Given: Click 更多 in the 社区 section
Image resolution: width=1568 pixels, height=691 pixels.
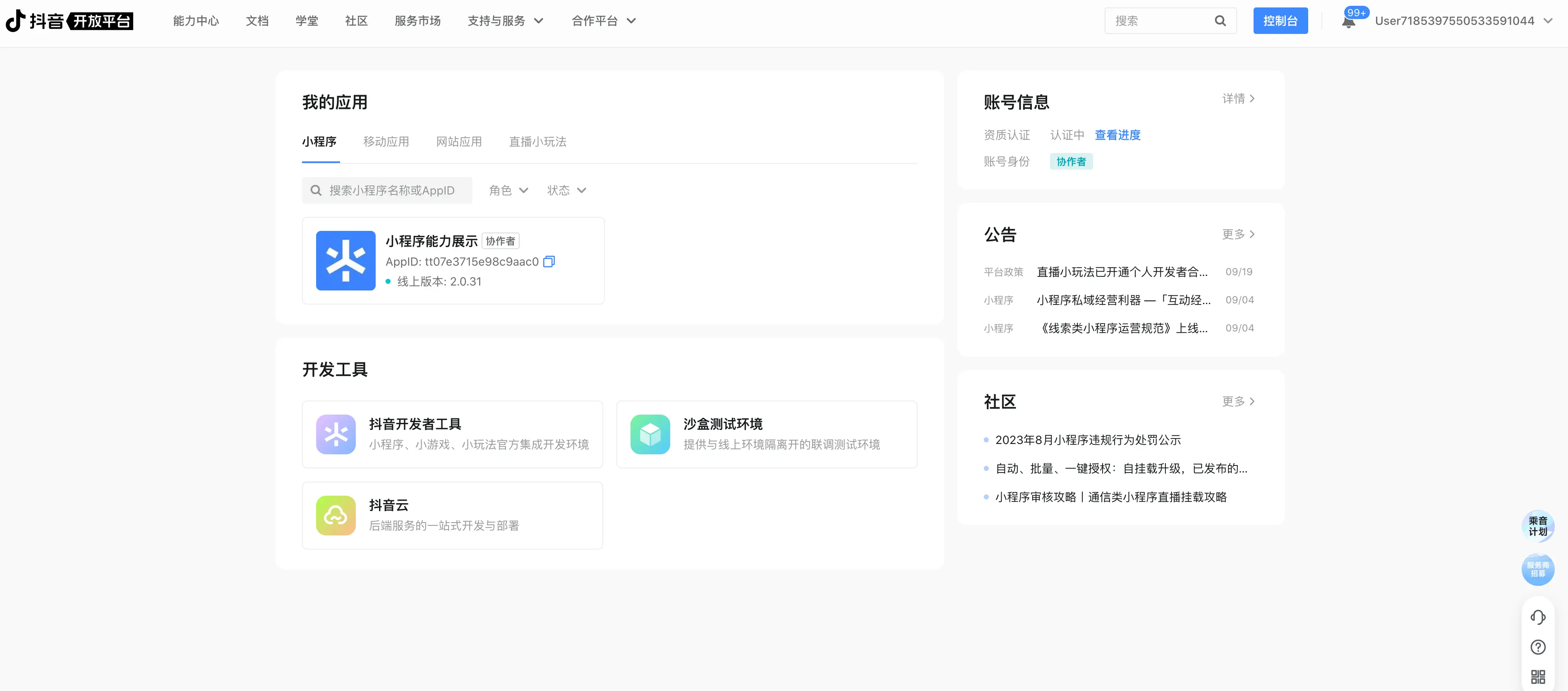Looking at the screenshot, I should point(1238,401).
